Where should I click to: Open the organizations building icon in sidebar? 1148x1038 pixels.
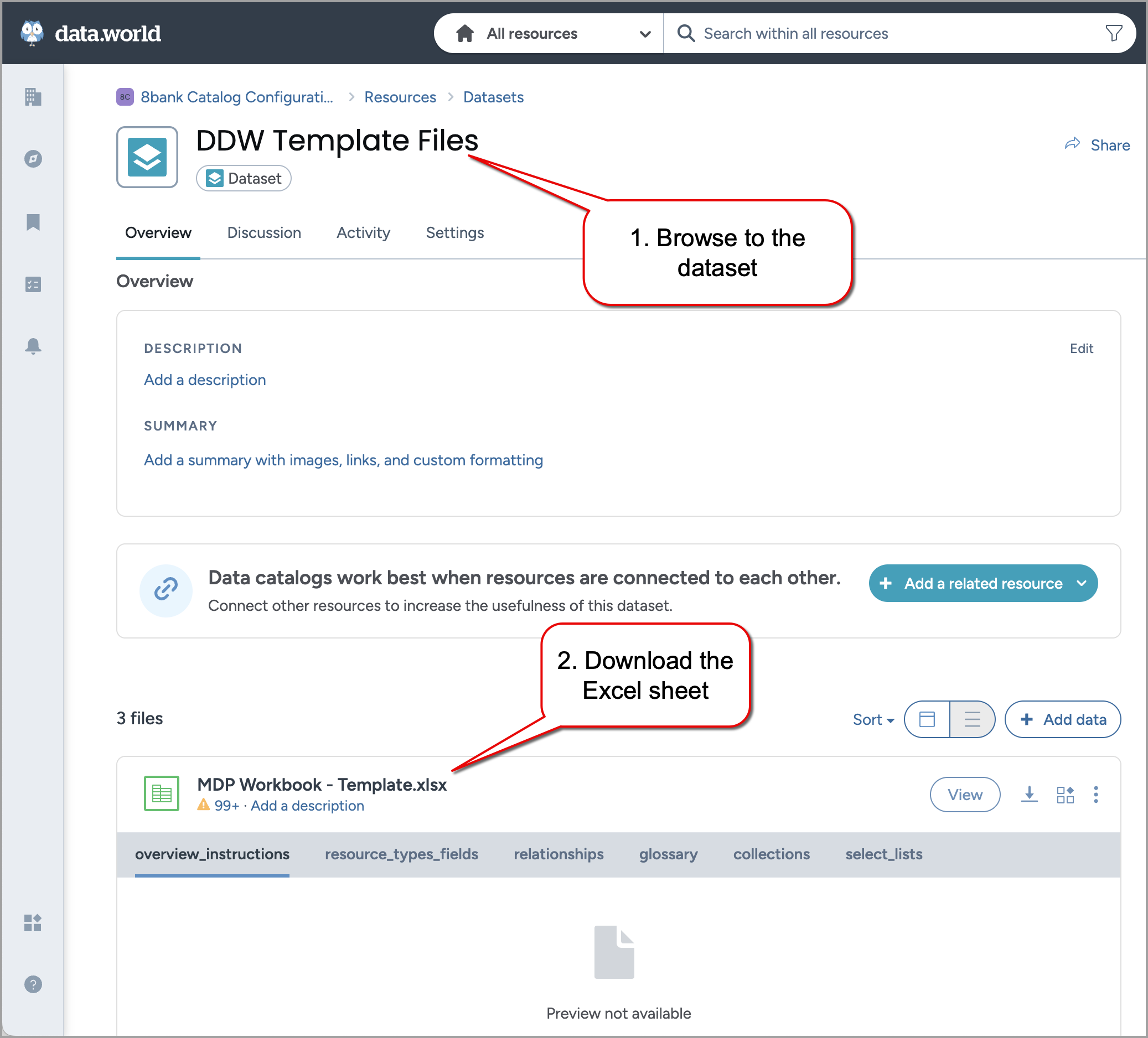(33, 97)
